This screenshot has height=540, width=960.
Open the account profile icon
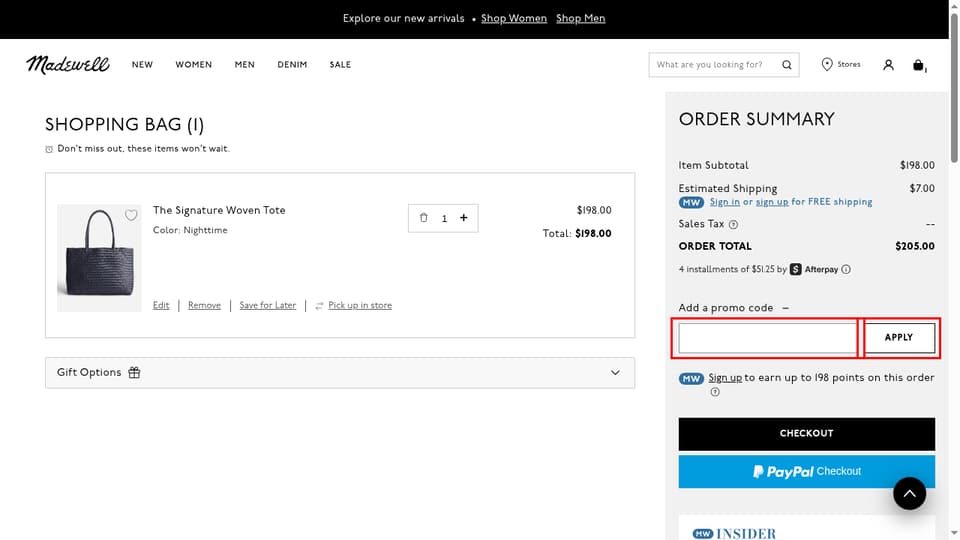pyautogui.click(x=888, y=64)
